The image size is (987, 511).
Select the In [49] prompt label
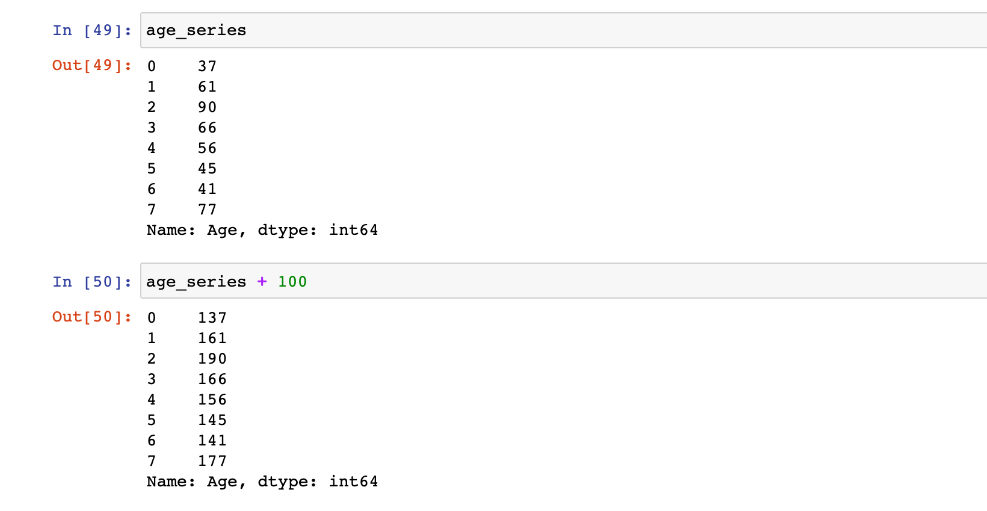coord(93,30)
